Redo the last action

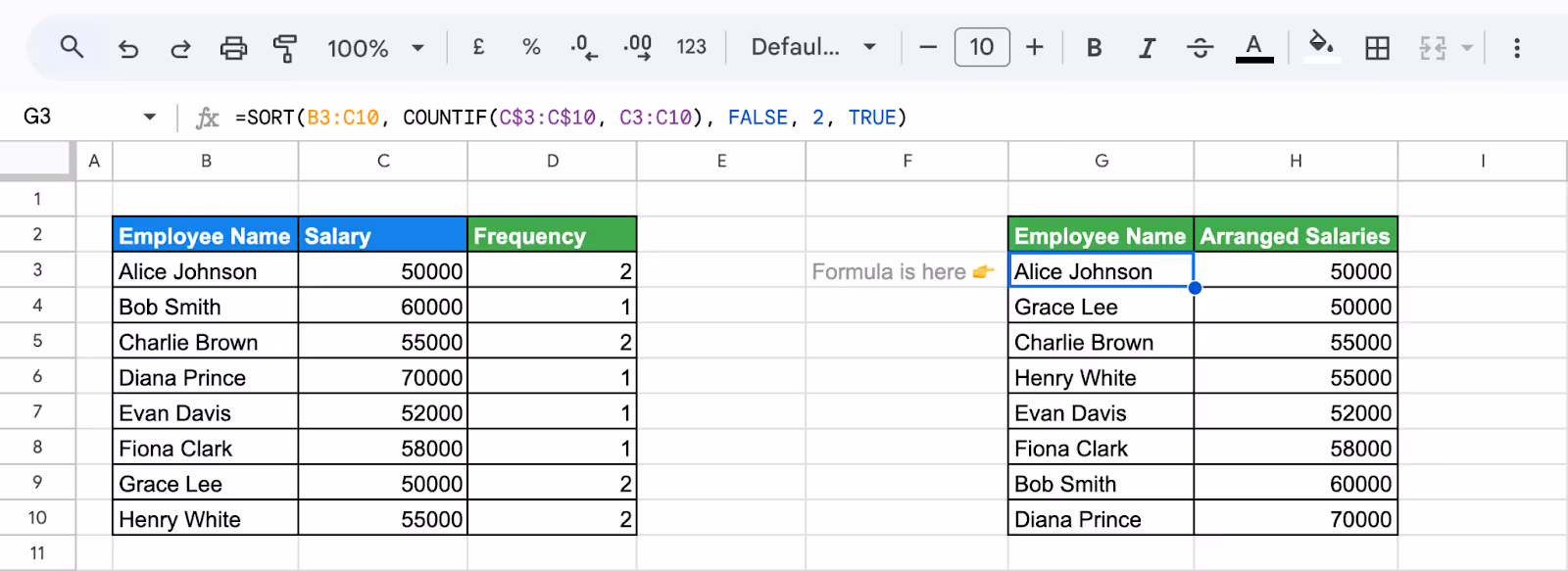(180, 48)
